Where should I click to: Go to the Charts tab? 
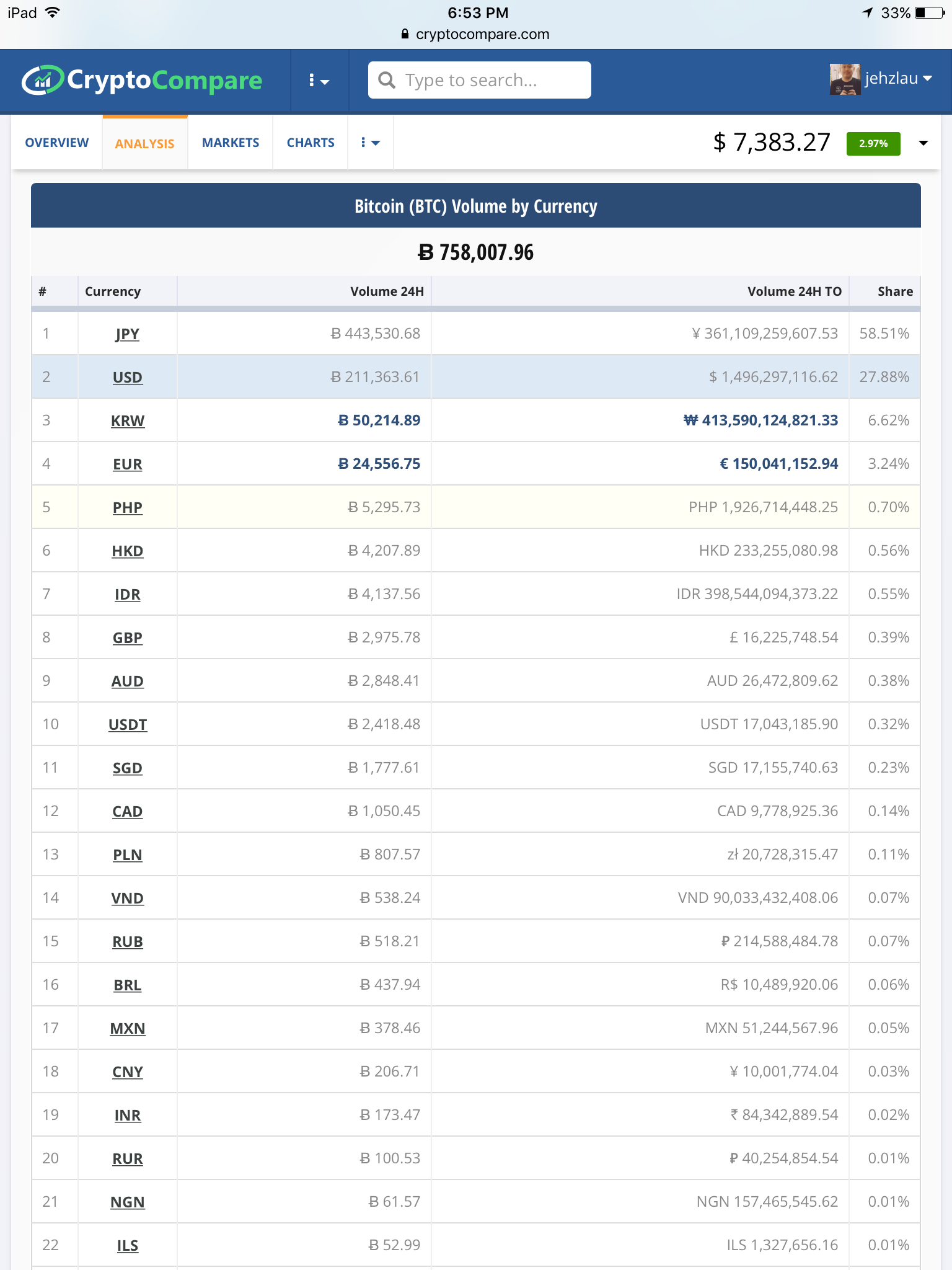tap(311, 143)
